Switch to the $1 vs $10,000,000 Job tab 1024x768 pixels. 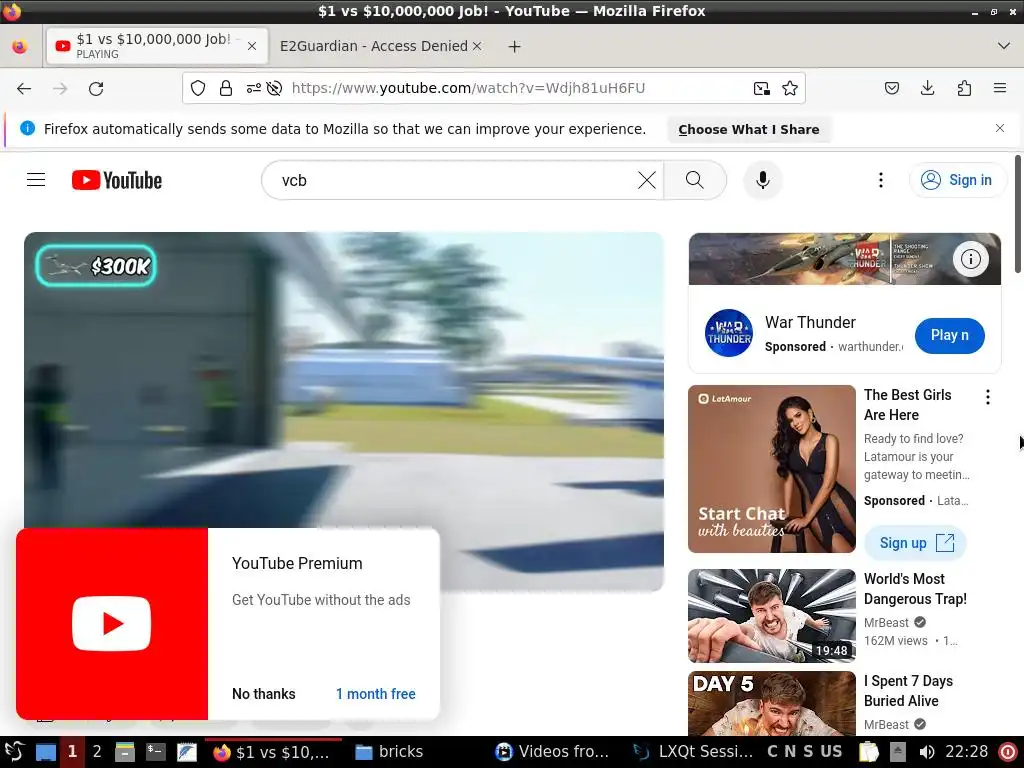(157, 46)
